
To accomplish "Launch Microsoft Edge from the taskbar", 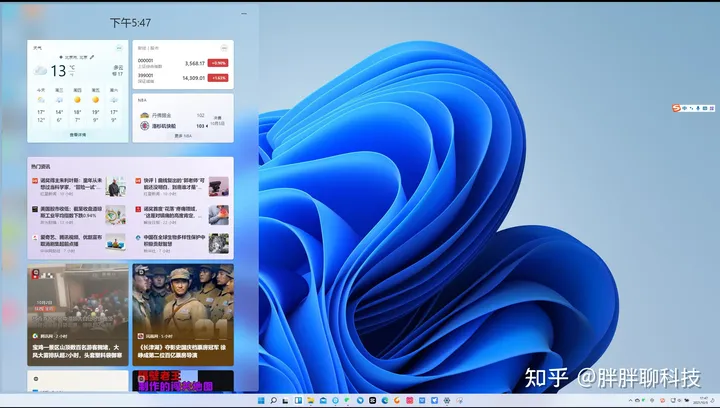I will [x=385, y=401].
